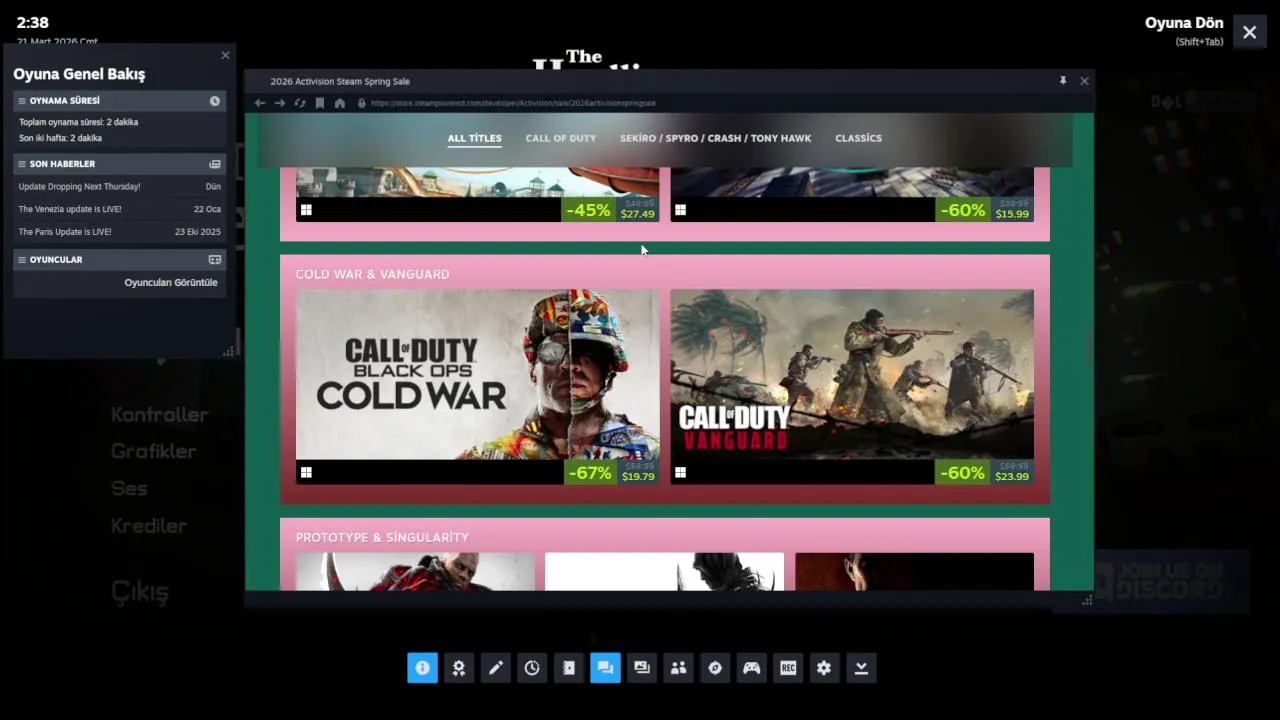Open the web browser compass icon

(715, 668)
